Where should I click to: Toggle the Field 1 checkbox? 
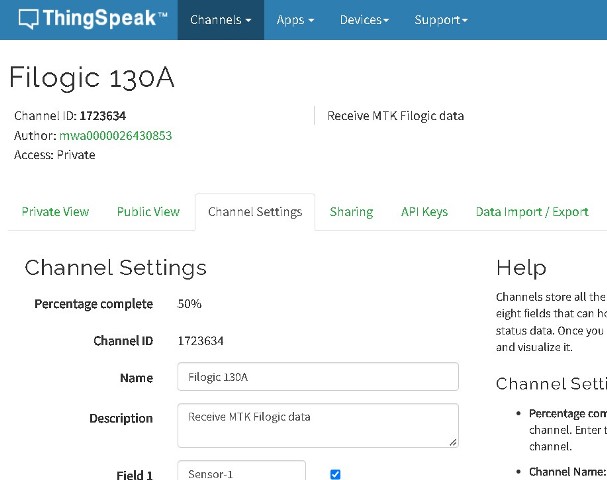[x=335, y=474]
